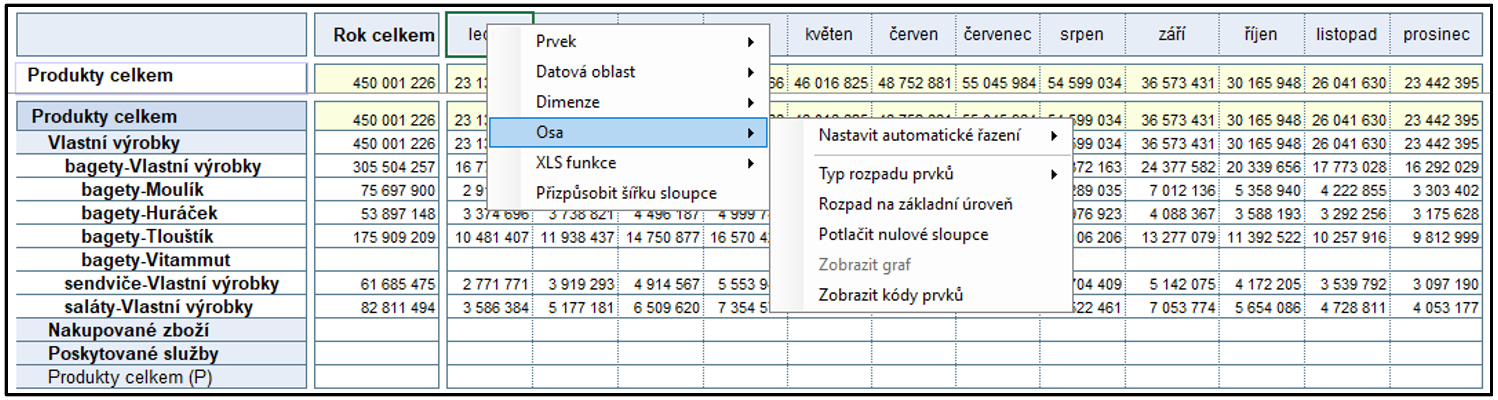Click Rok celkem value 175 909 209
Screen dimensions: 1498x400
pos(377,238)
